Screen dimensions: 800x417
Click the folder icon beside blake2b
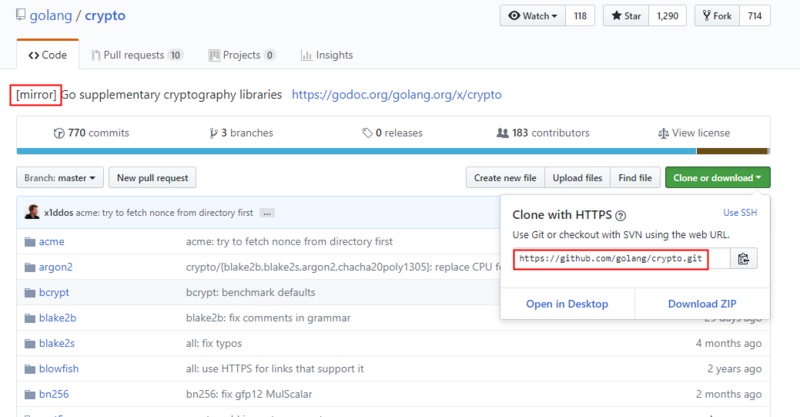point(30,318)
